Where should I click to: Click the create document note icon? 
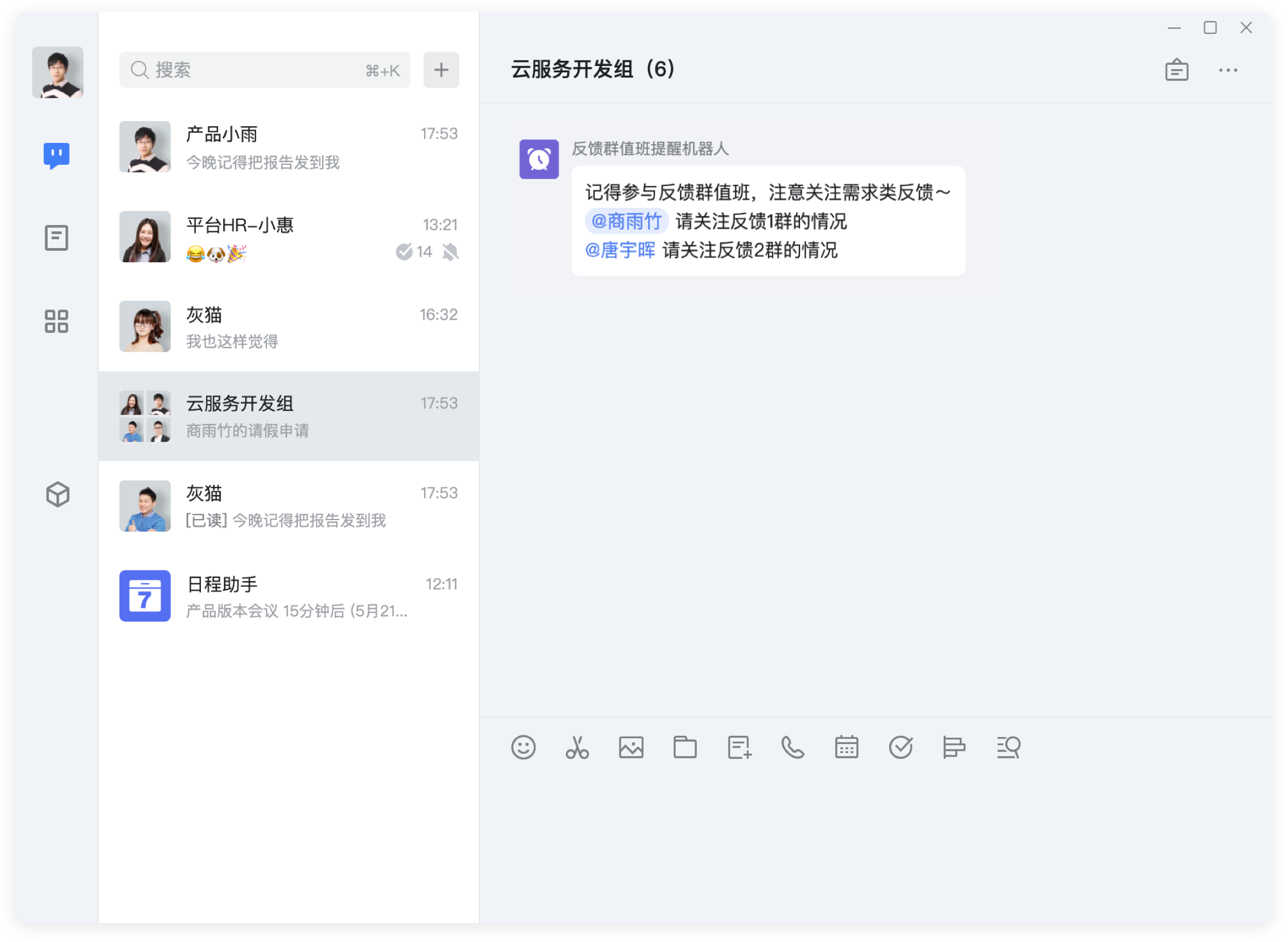pyautogui.click(x=739, y=747)
